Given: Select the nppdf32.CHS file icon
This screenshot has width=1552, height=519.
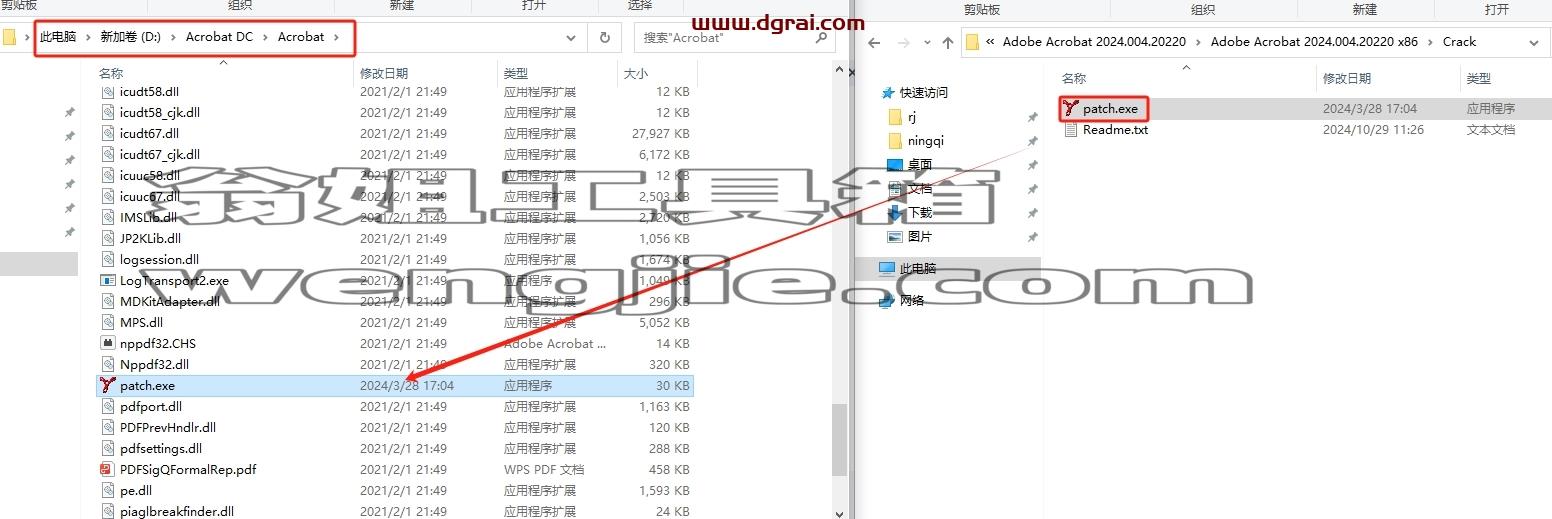Looking at the screenshot, I should [x=108, y=344].
